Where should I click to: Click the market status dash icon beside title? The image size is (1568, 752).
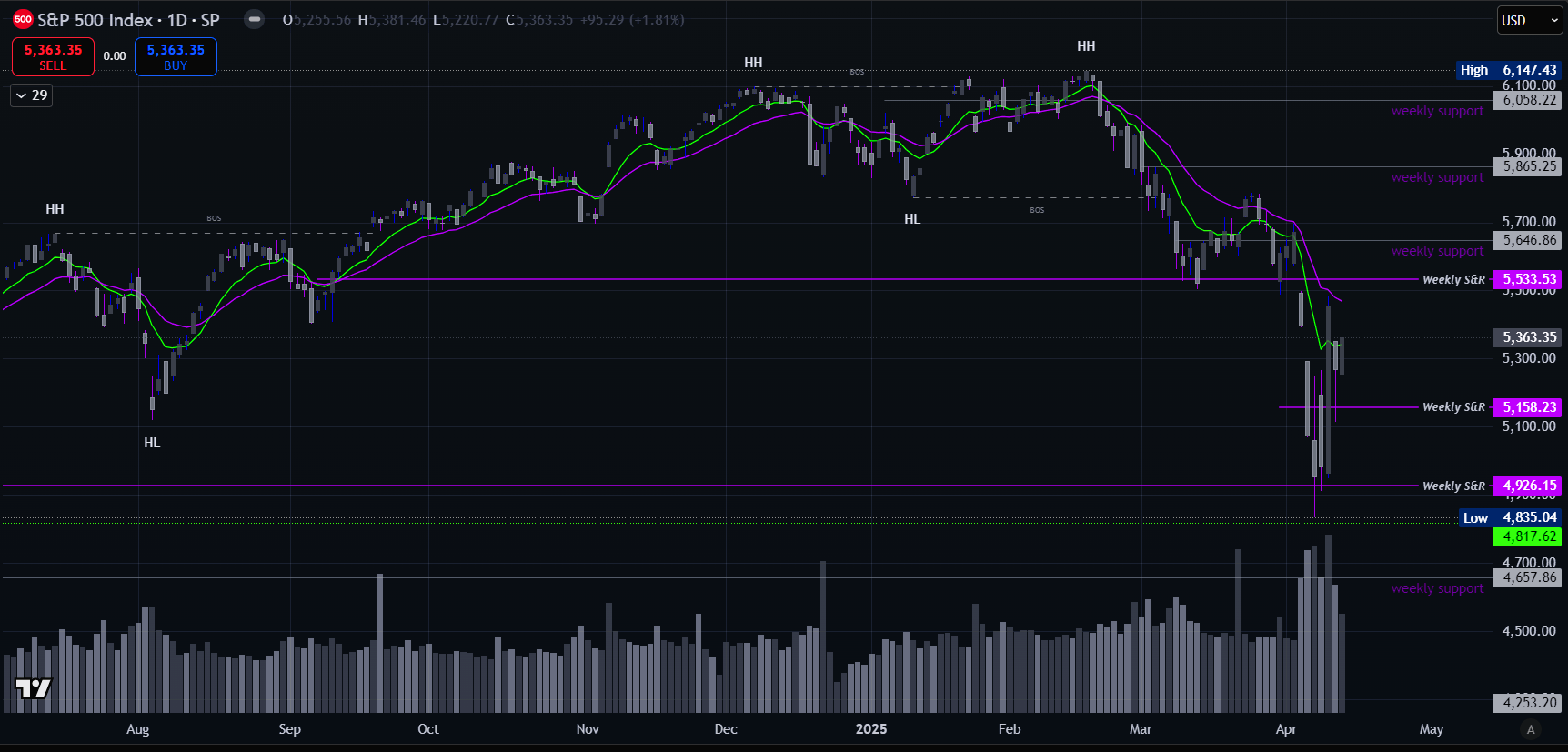(x=255, y=19)
